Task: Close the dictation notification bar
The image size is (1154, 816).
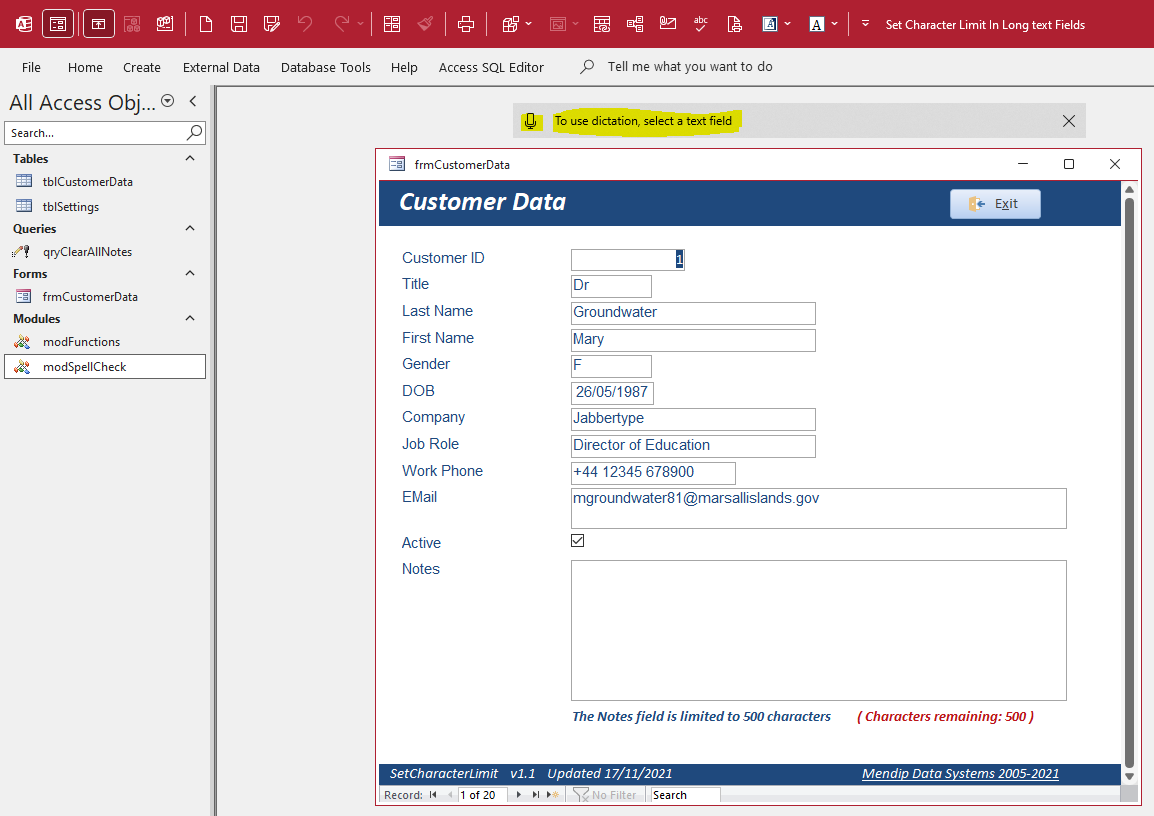Action: point(1069,121)
